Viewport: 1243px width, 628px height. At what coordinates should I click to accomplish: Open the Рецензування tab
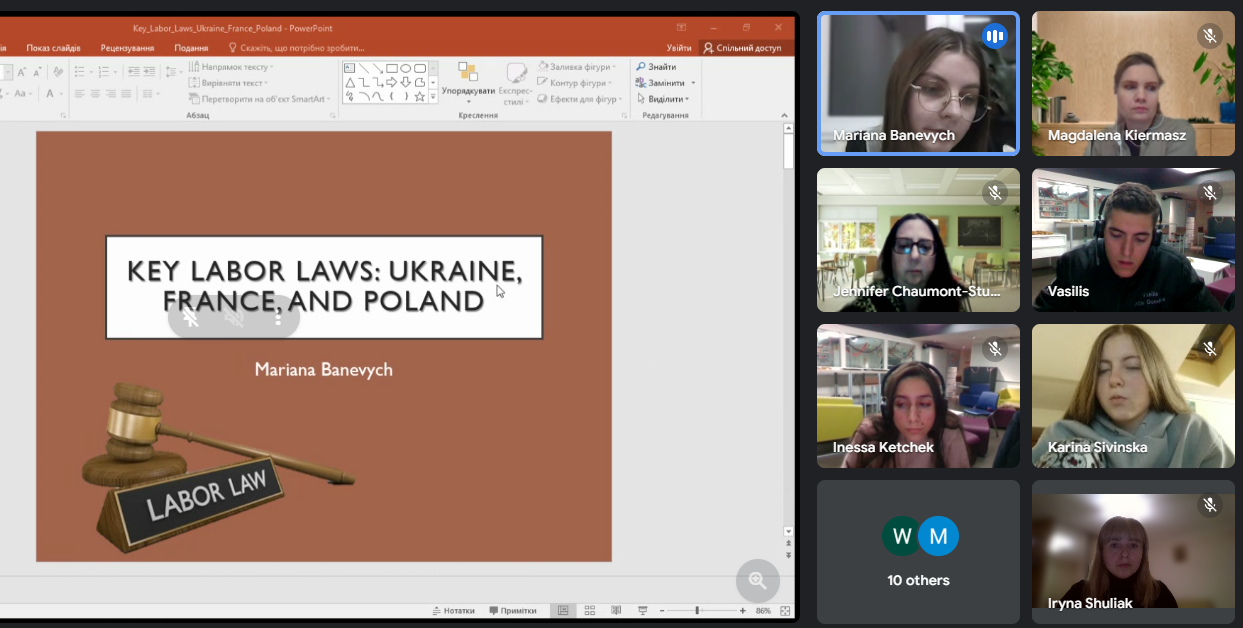click(127, 47)
